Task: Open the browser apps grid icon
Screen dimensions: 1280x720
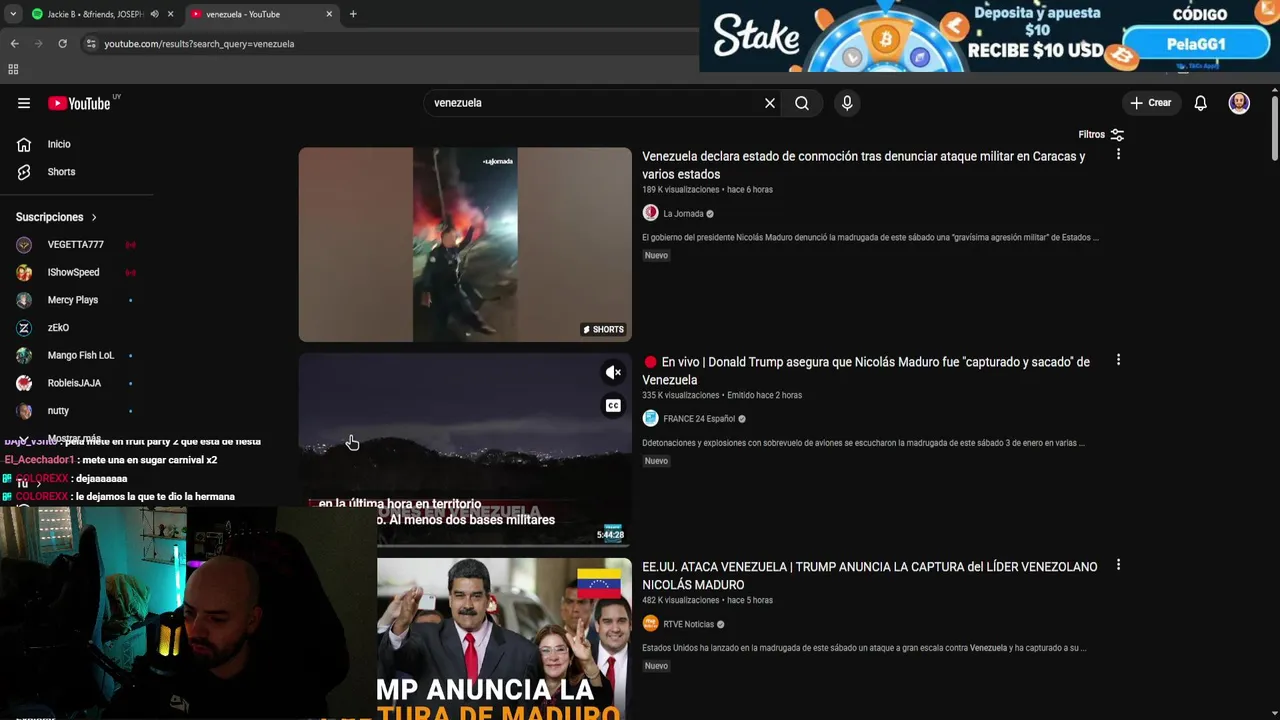Action: [x=13, y=69]
